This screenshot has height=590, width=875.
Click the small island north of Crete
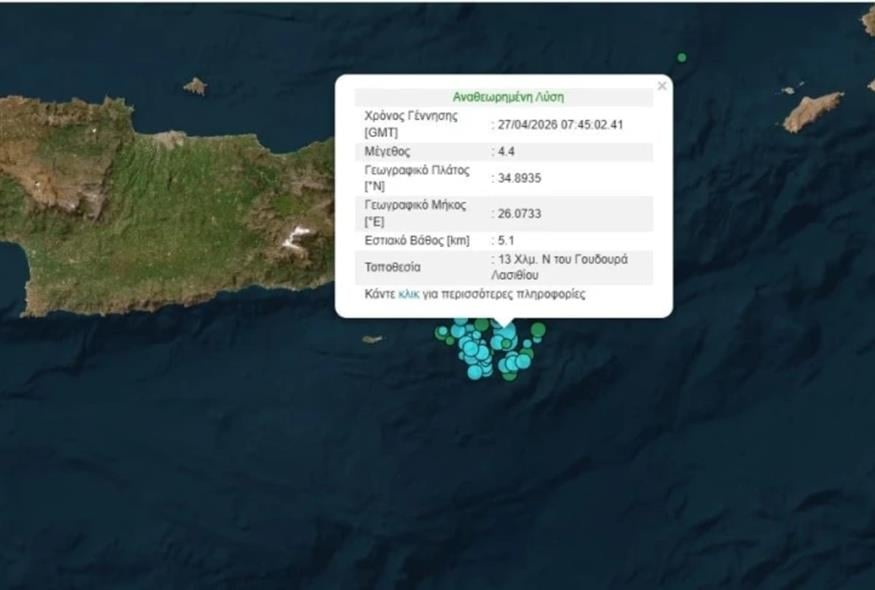pos(195,87)
